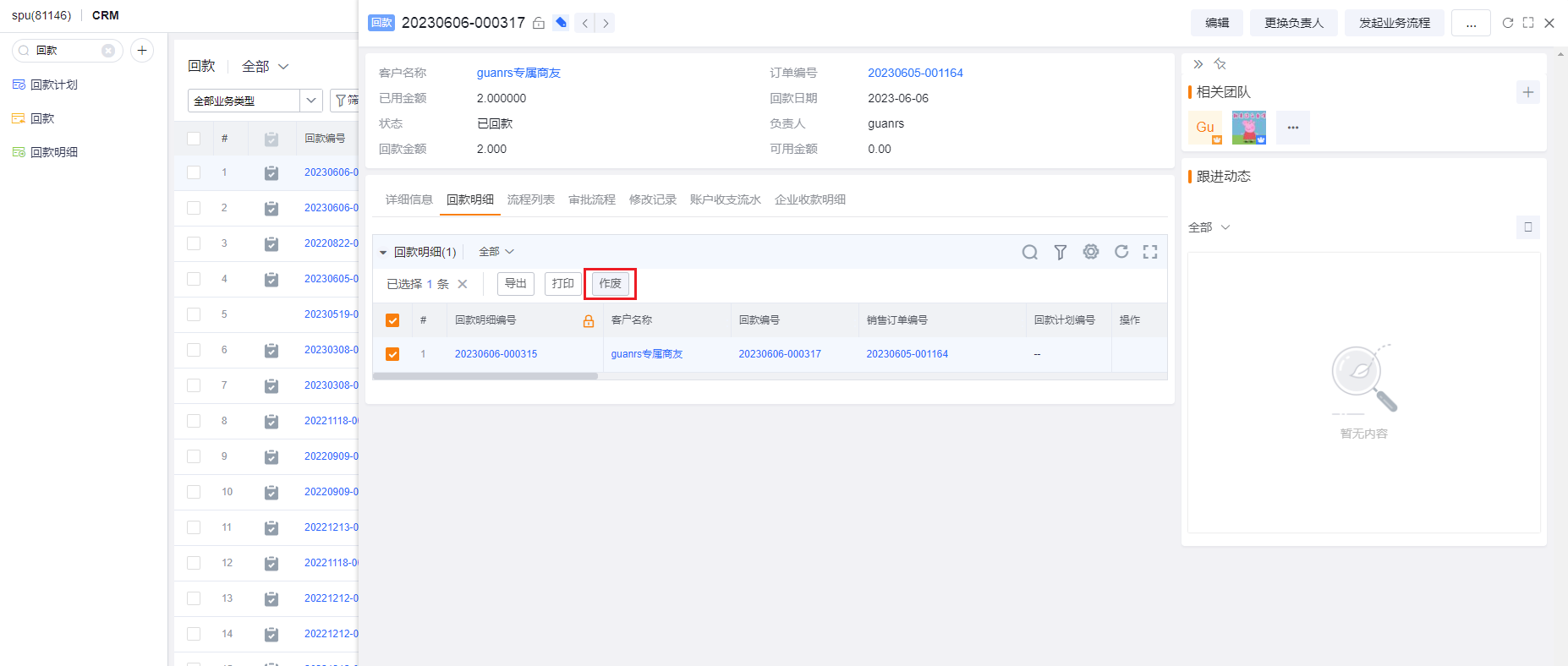
Task: Clear the sidebar search box text
Action: click(x=108, y=51)
